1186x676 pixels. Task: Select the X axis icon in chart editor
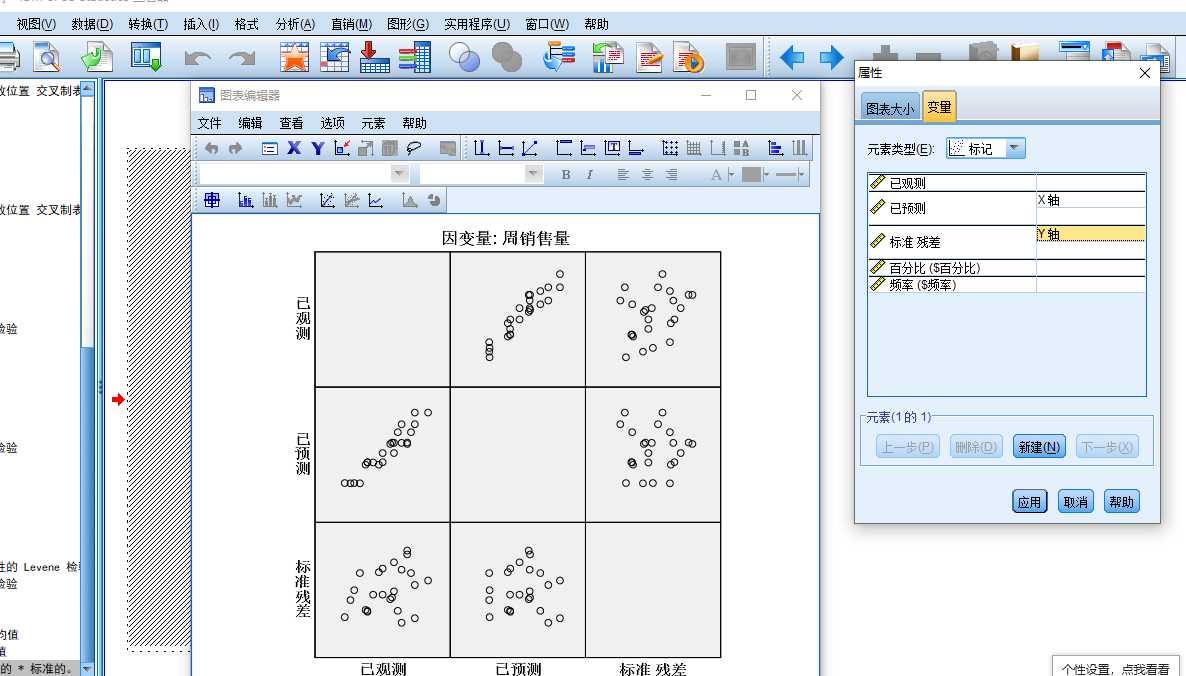point(293,148)
